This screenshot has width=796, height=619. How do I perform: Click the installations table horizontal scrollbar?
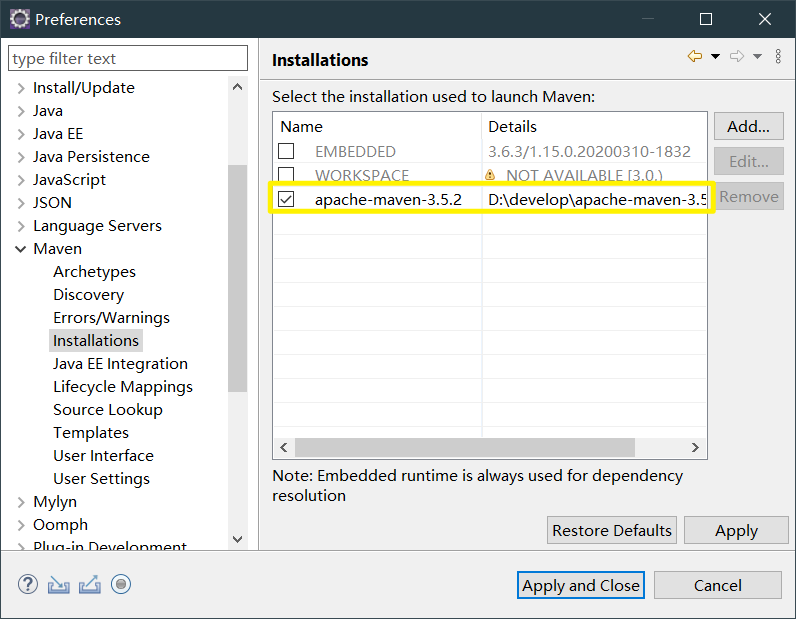(x=465, y=448)
